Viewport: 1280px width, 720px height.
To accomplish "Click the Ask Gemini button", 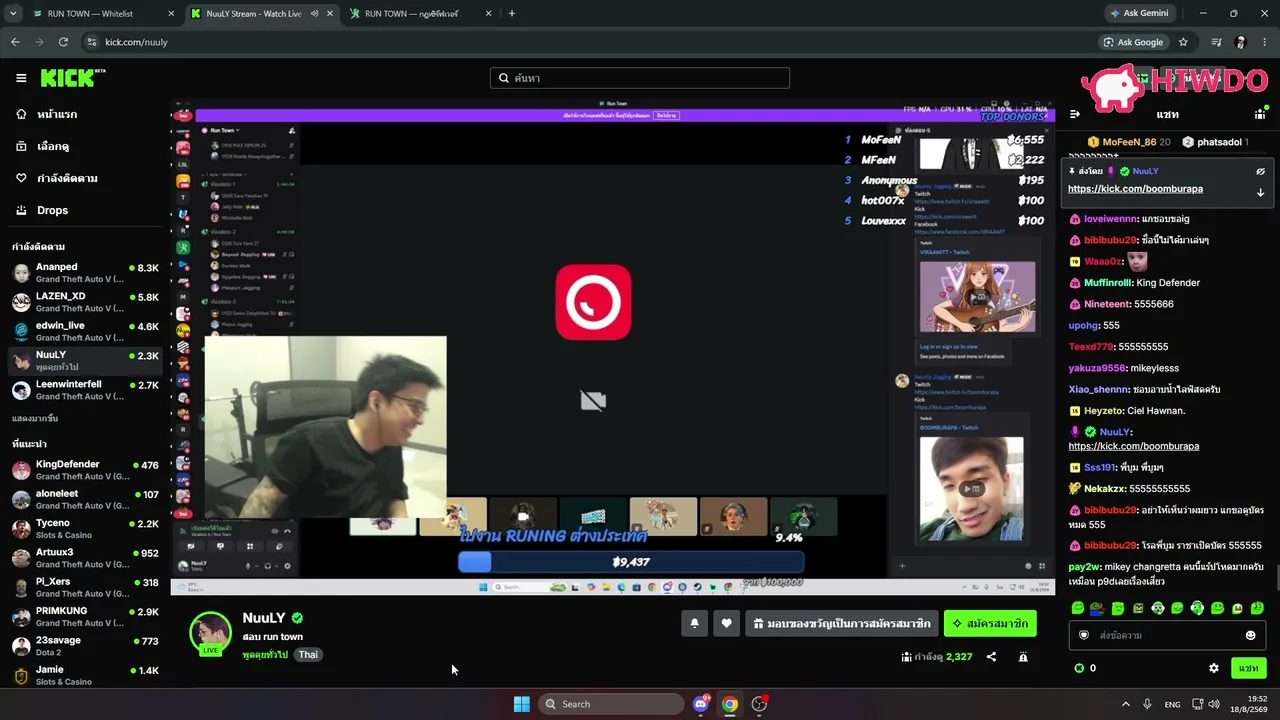I will tap(1139, 14).
